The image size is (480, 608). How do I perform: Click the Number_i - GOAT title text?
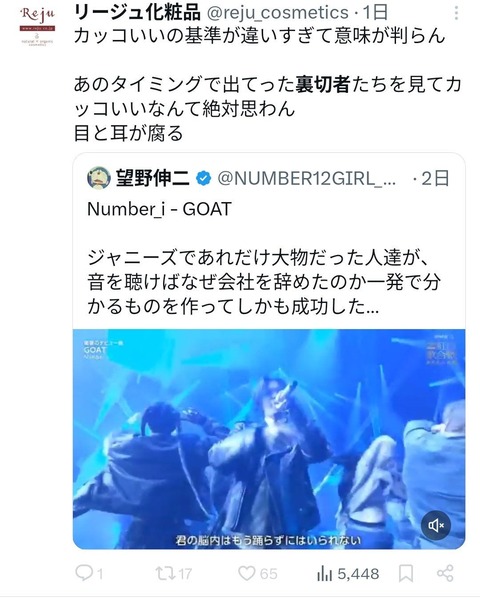159,209
